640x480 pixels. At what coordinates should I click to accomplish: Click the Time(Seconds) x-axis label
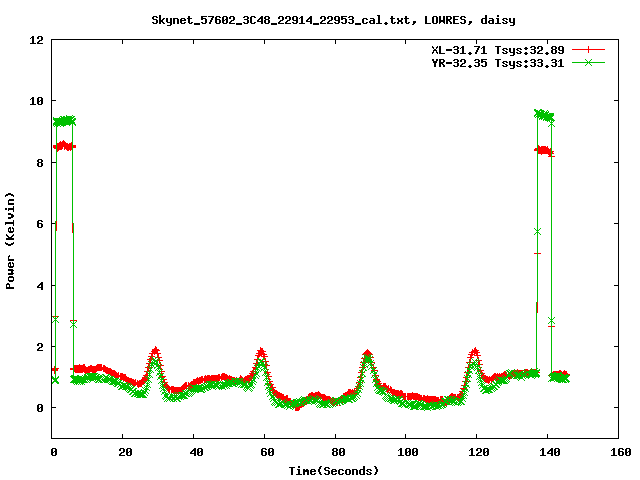(334, 471)
